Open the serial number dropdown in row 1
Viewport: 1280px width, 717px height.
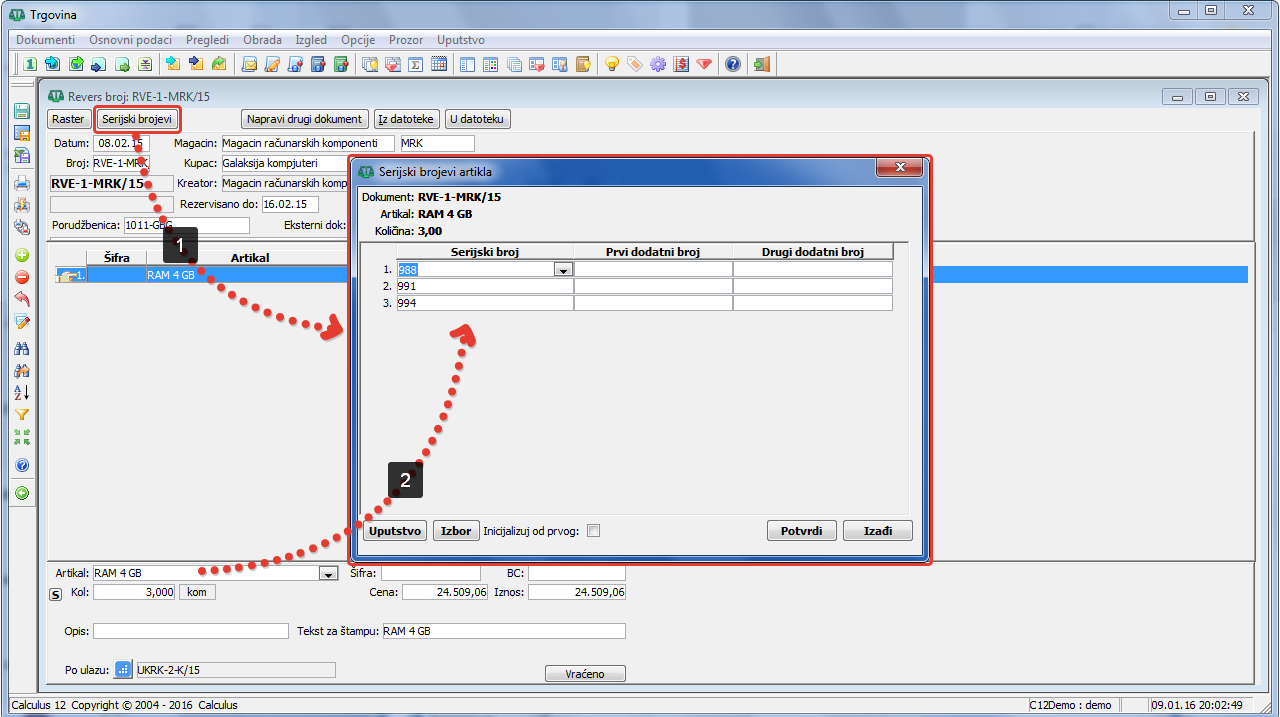coord(563,270)
